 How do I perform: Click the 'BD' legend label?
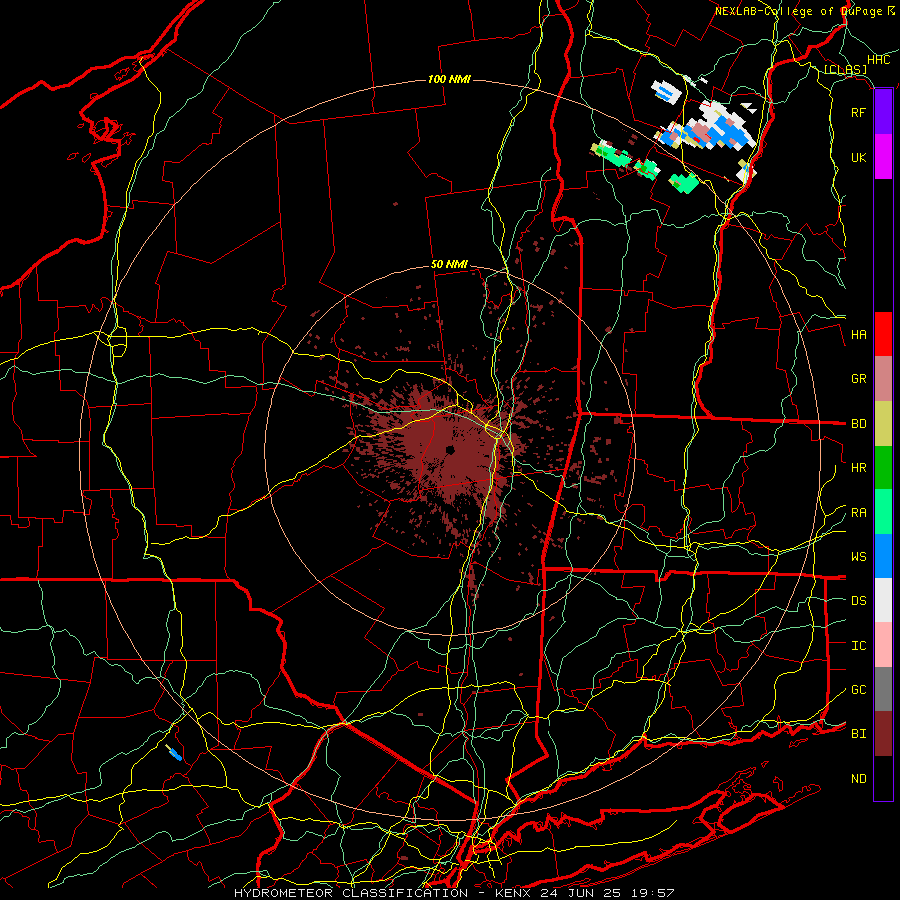point(859,424)
